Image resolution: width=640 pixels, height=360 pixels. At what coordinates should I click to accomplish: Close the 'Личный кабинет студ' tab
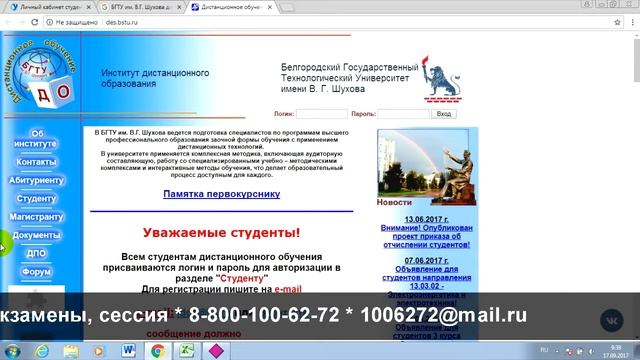click(89, 7)
